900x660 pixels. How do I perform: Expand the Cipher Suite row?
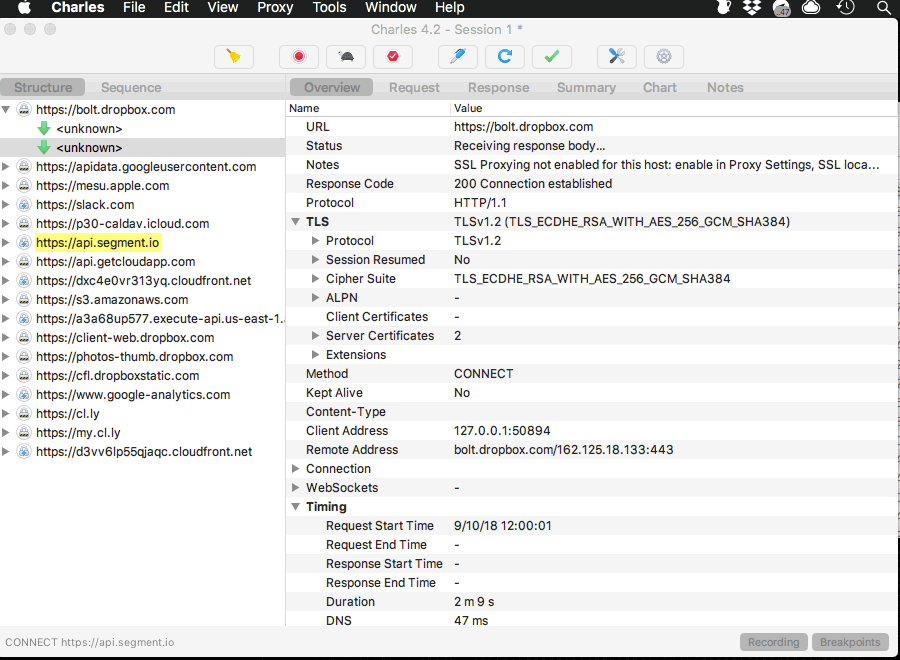click(x=316, y=279)
